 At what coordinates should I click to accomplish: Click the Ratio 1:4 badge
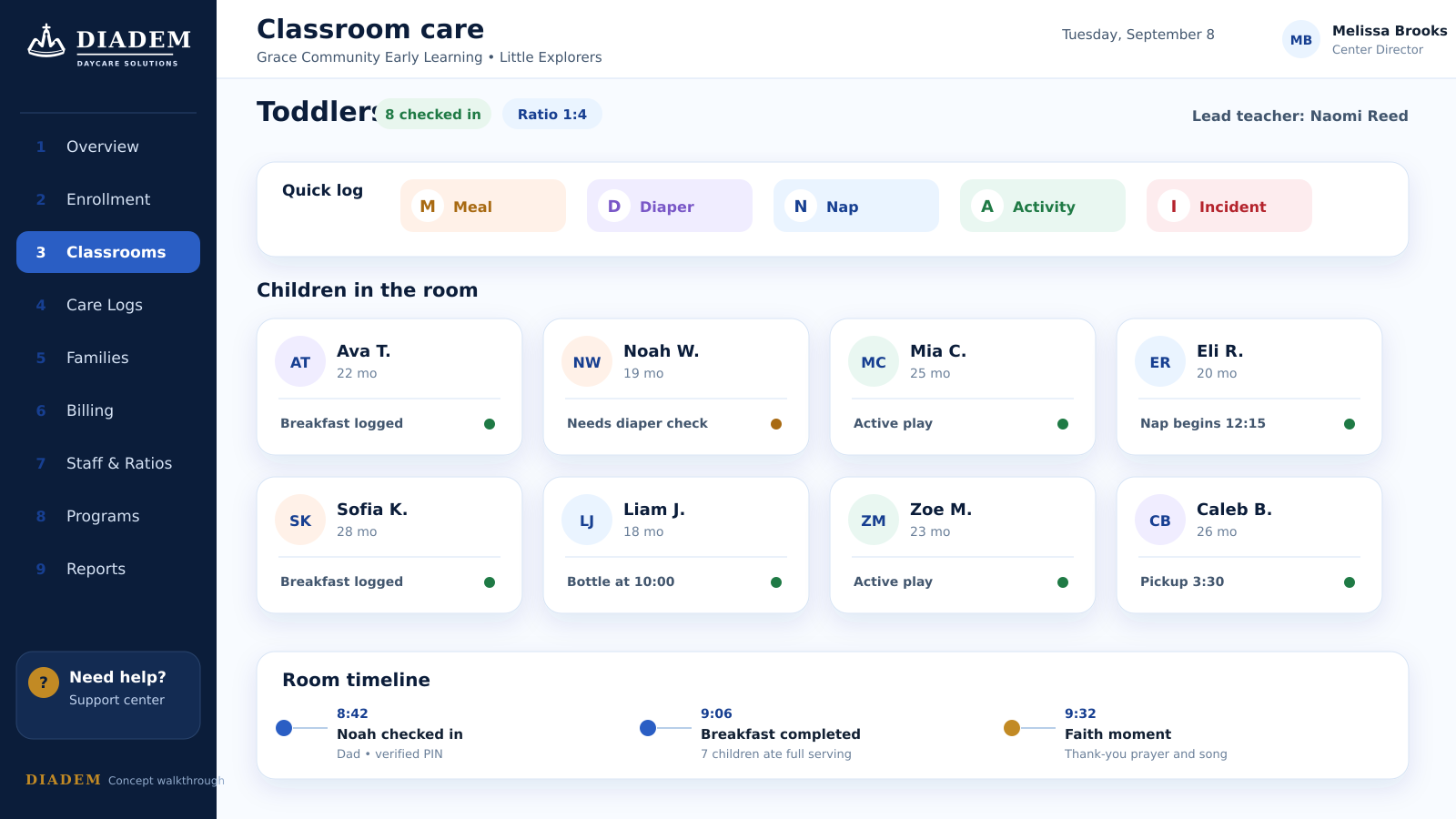pos(552,114)
